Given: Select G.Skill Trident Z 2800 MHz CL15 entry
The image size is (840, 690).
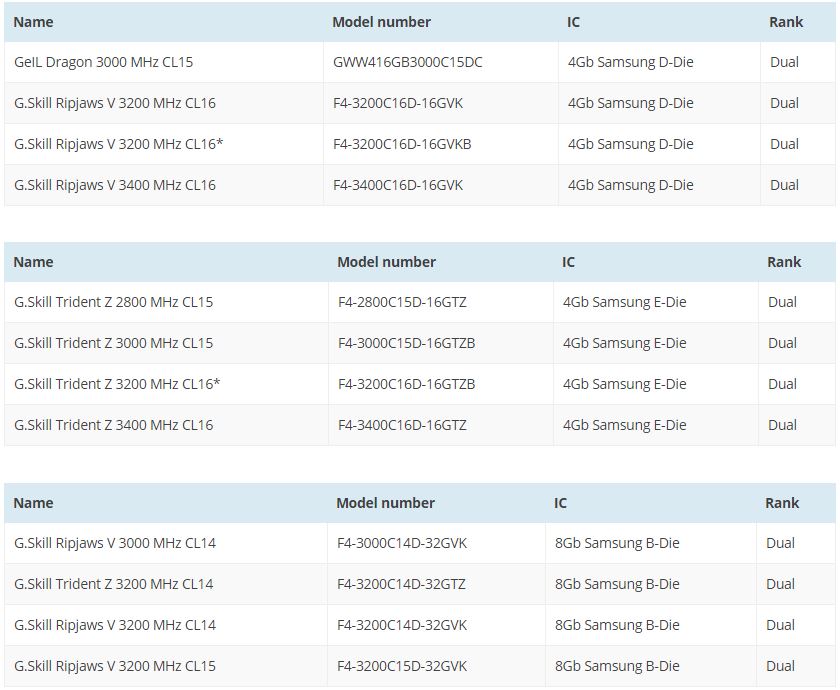Looking at the screenshot, I should point(113,302).
